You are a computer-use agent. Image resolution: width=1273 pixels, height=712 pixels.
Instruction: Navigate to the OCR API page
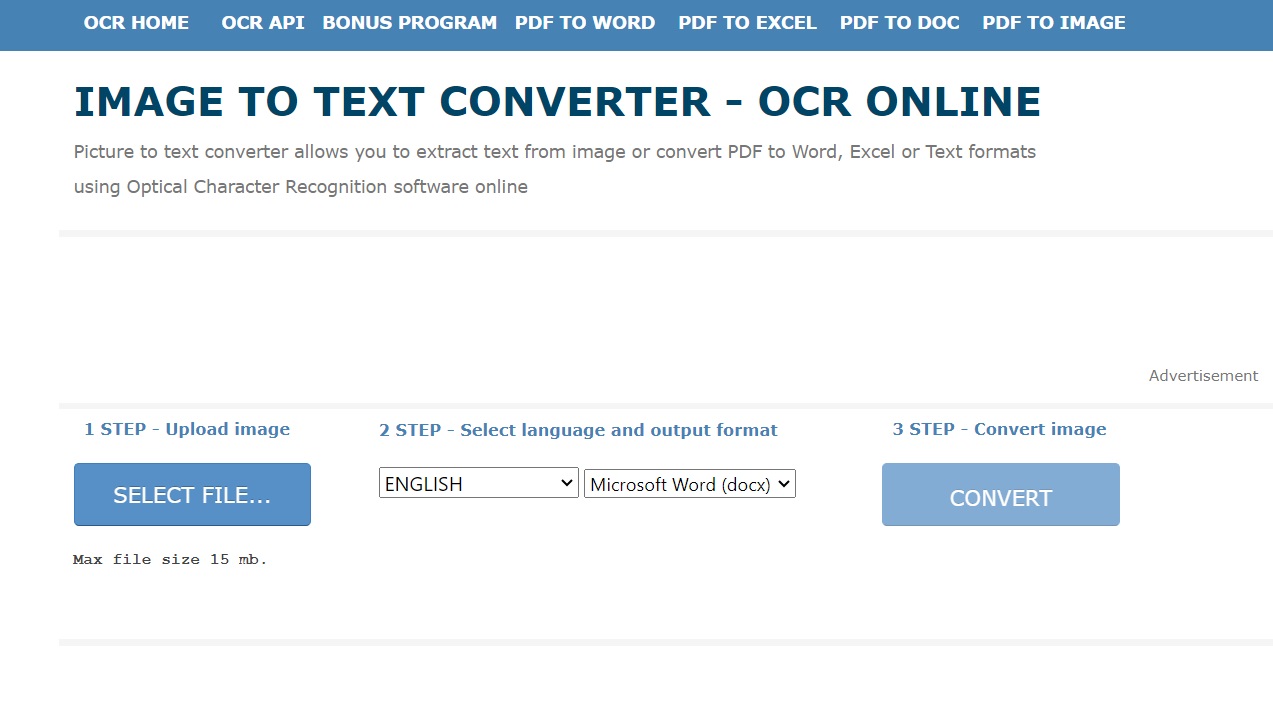click(263, 22)
